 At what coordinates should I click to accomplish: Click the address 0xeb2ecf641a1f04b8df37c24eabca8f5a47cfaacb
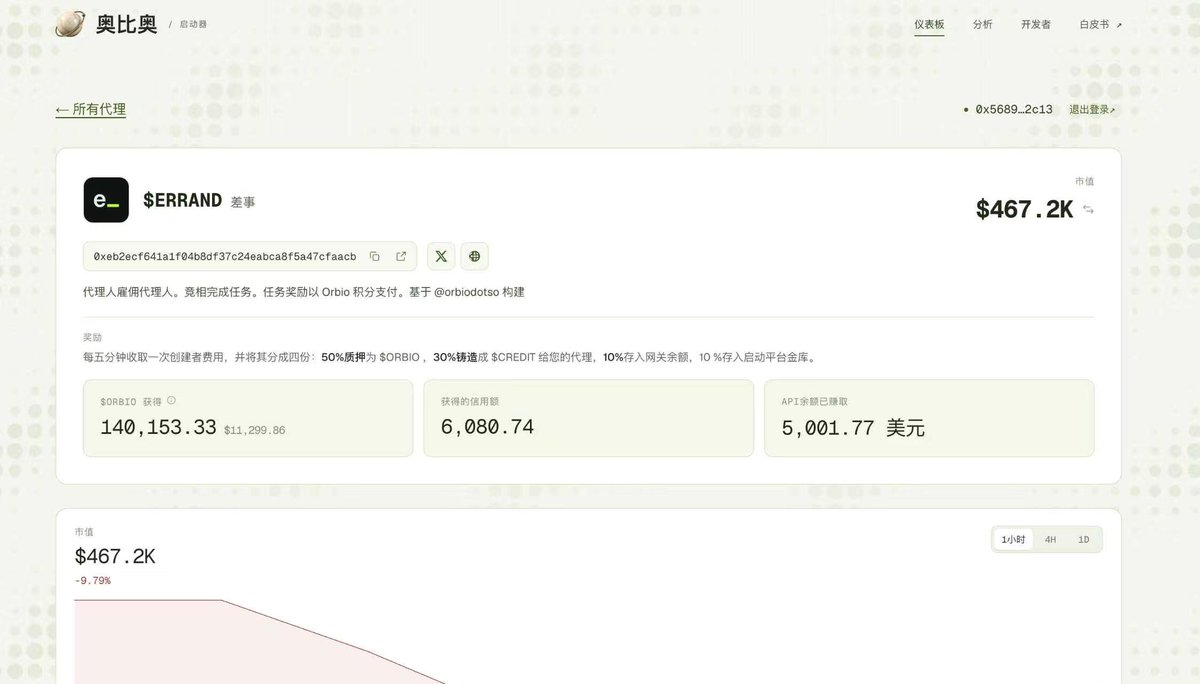click(225, 257)
